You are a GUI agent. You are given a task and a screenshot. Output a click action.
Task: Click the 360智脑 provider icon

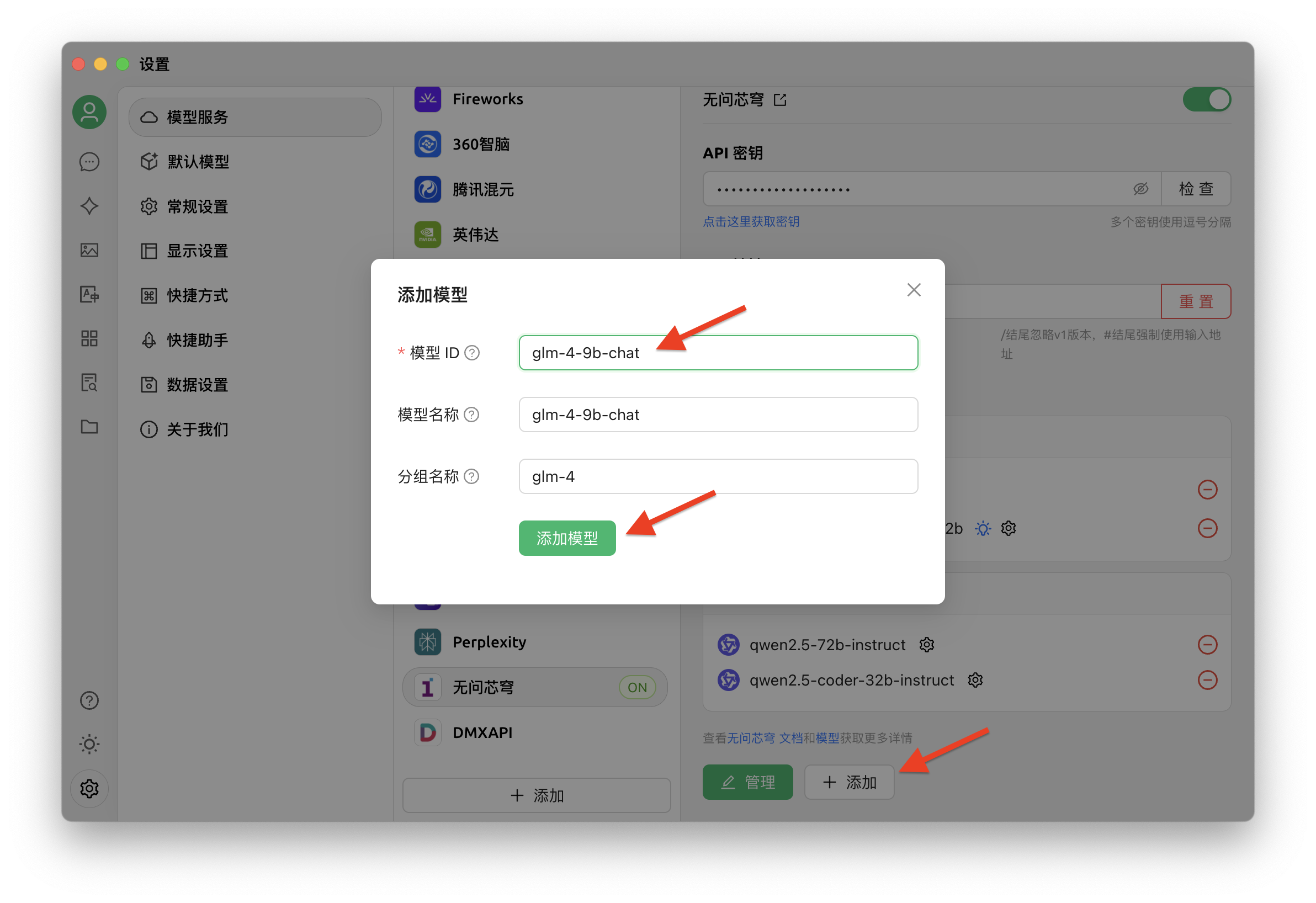[x=427, y=145]
